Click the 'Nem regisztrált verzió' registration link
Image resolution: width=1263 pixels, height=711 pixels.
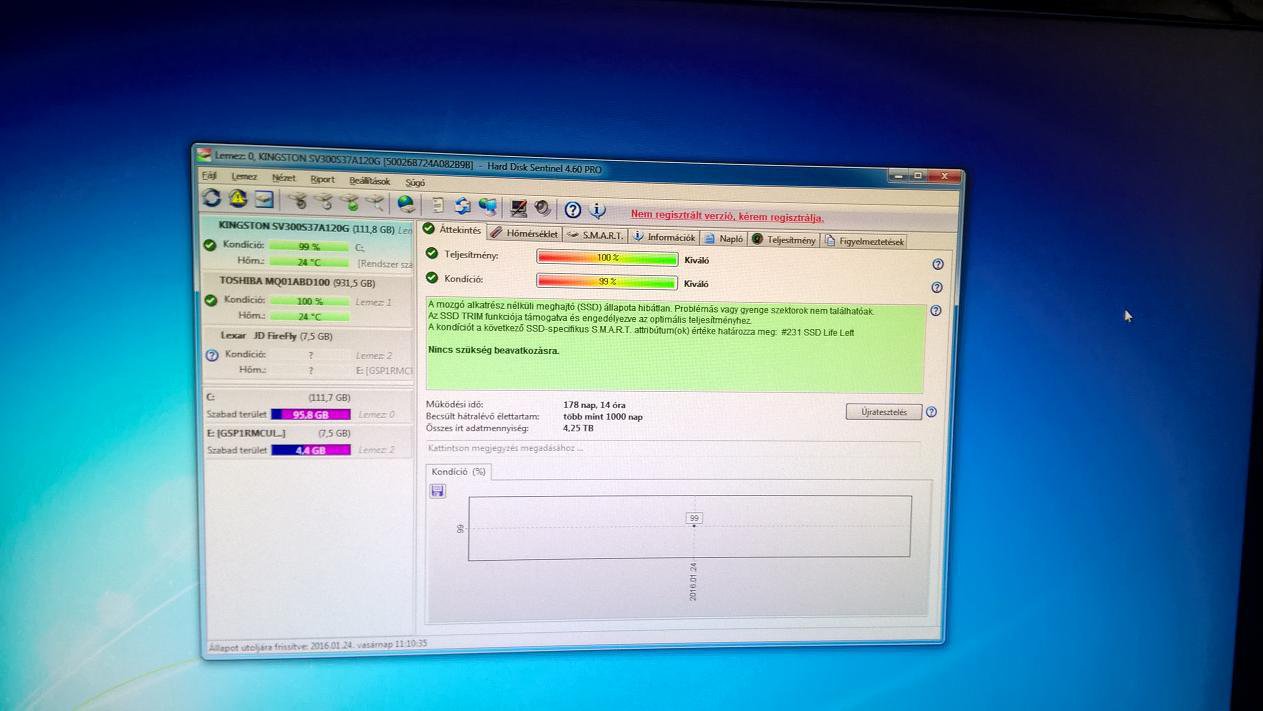(727, 216)
